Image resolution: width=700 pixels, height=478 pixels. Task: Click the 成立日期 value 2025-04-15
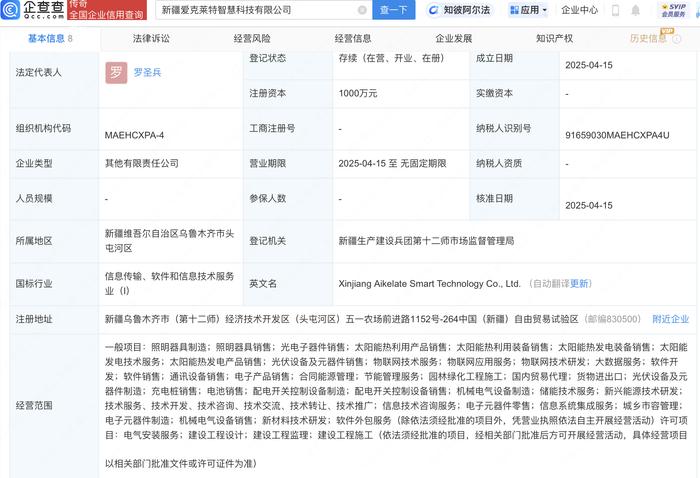coord(589,65)
